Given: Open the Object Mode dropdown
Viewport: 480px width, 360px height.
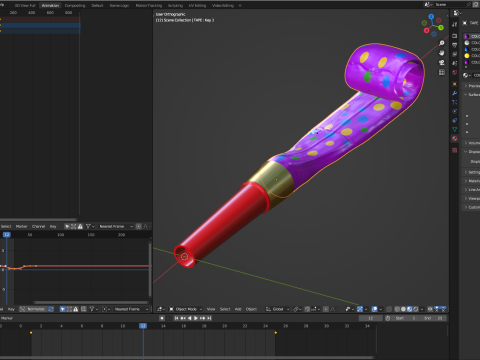Looking at the screenshot, I should [186, 309].
